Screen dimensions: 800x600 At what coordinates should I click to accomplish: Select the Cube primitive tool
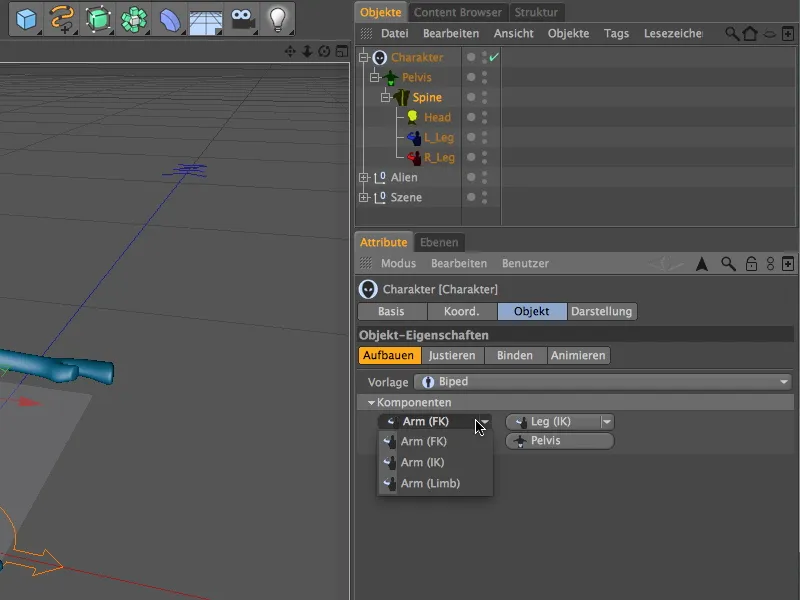click(26, 19)
